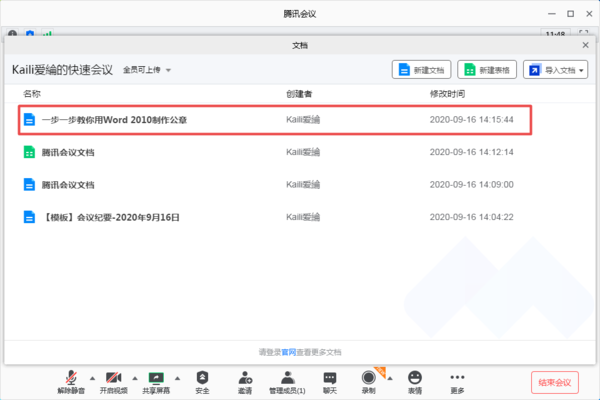Open the chat (聊天) icon
This screenshot has width=600, height=400.
click(x=330, y=378)
